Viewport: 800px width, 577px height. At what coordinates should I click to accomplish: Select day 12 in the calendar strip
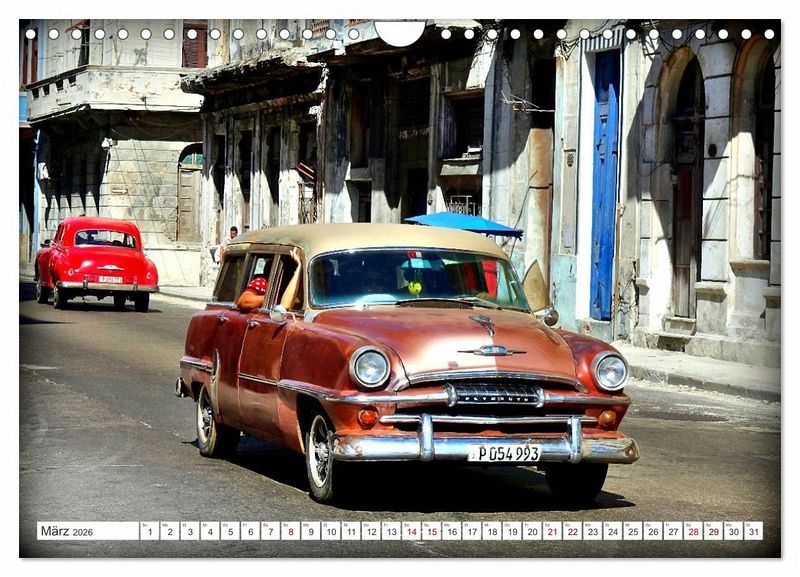[371, 531]
